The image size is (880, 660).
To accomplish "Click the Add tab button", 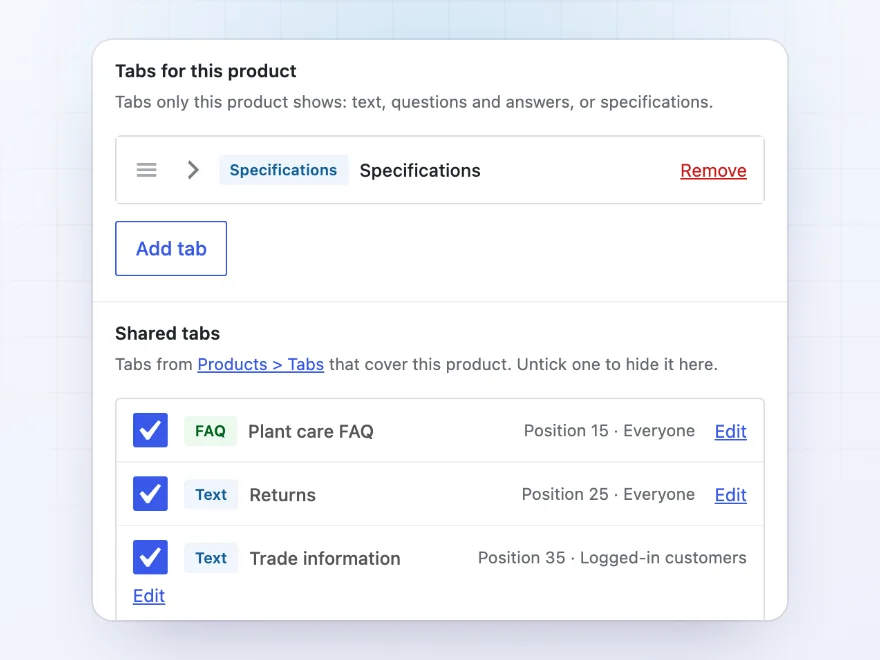I will [x=171, y=249].
